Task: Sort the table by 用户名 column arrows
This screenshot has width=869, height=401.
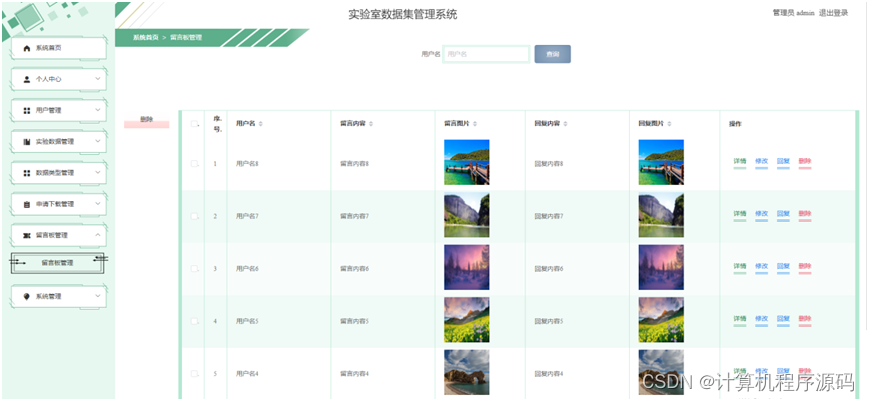Action: [260, 124]
